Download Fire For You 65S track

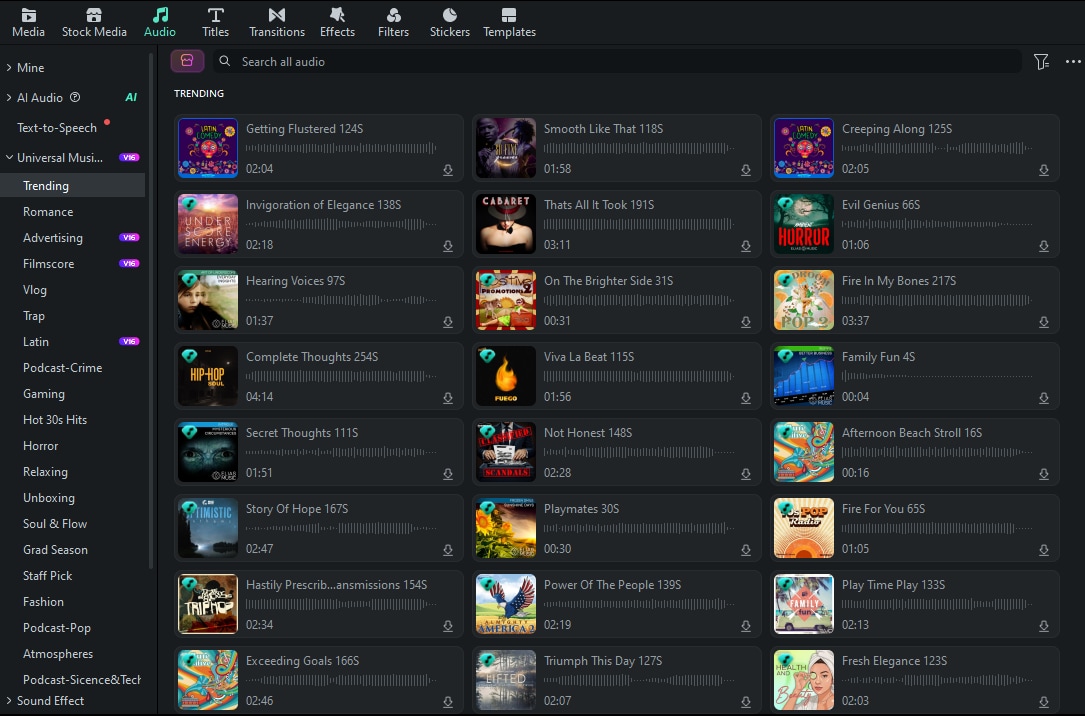pyautogui.click(x=1043, y=550)
